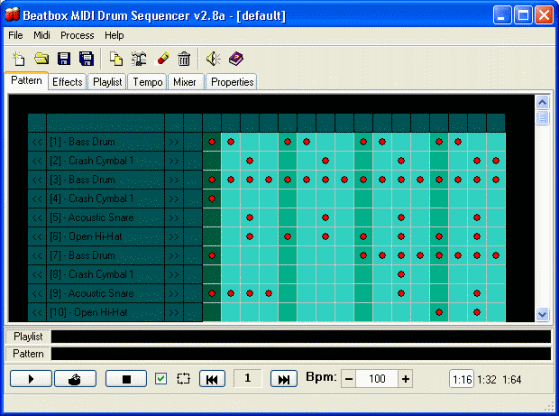
Task: Click the speaker sound icon
Action: [x=213, y=58]
